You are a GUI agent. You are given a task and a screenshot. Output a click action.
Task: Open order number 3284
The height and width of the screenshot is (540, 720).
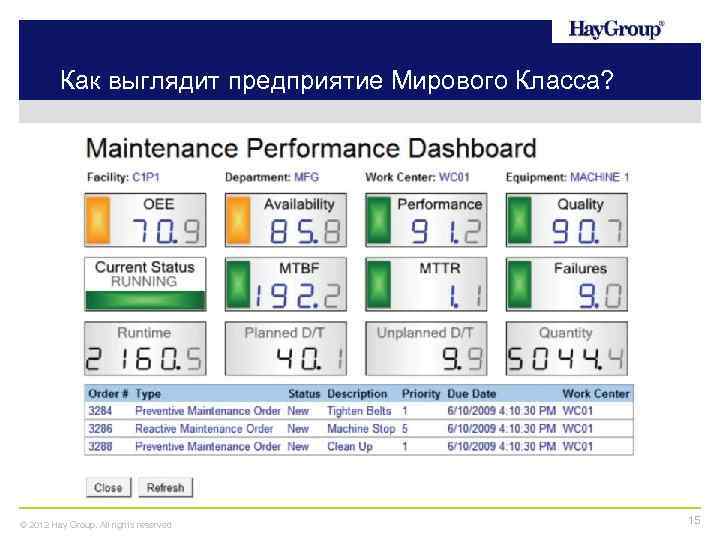[100, 411]
